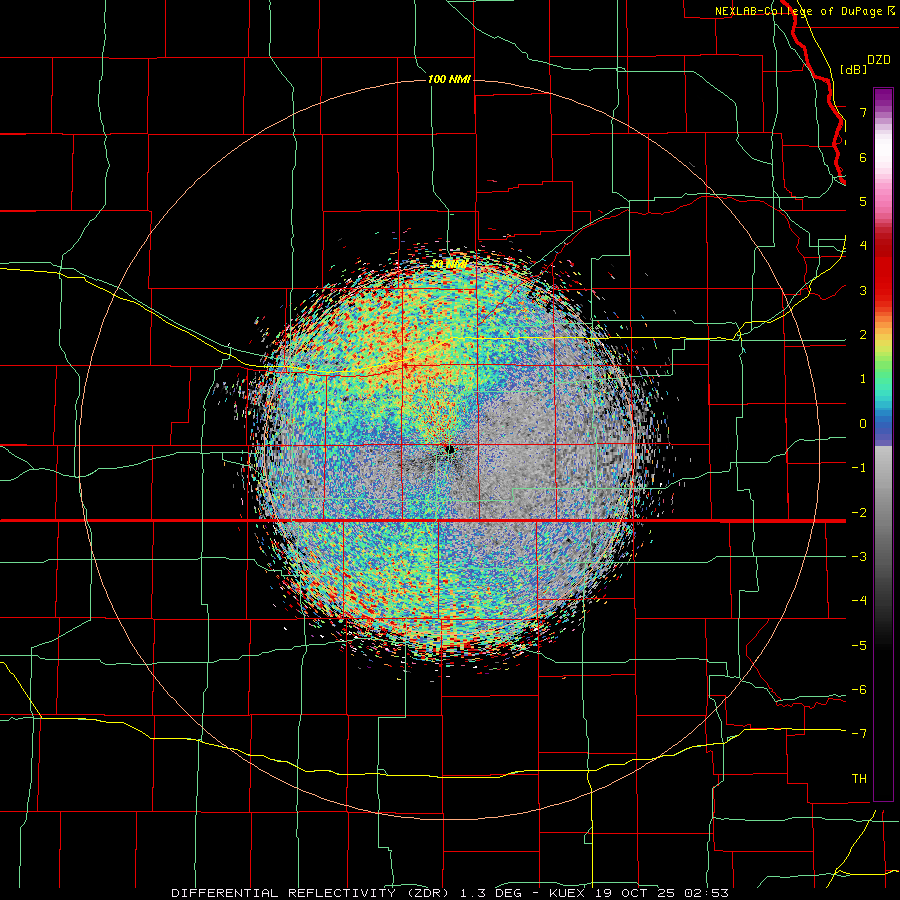Viewport: 900px width, 900px height.
Task: Click the 50 NMI range ring label
Action: [449, 264]
